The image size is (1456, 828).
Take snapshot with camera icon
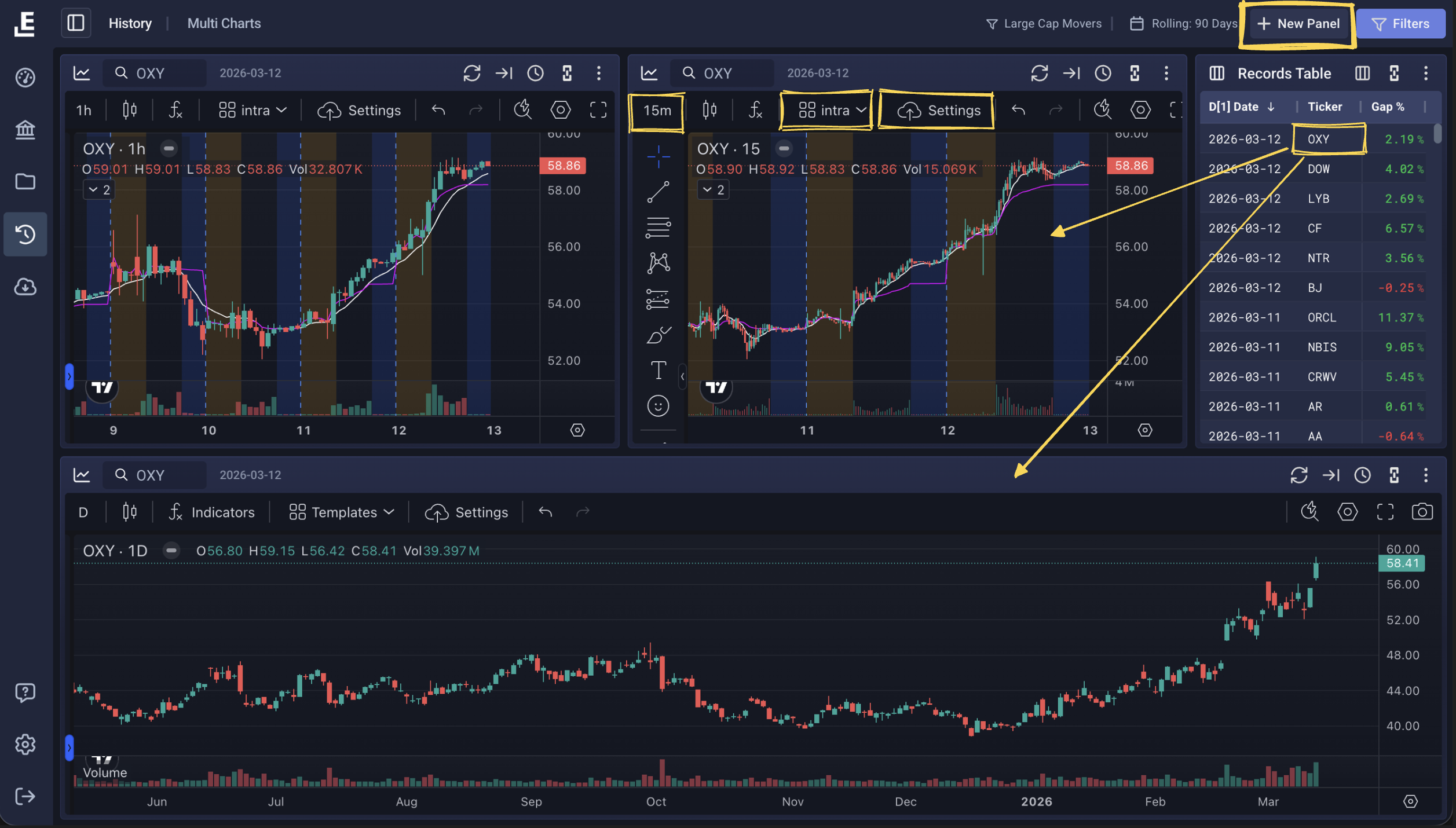pyautogui.click(x=1422, y=512)
